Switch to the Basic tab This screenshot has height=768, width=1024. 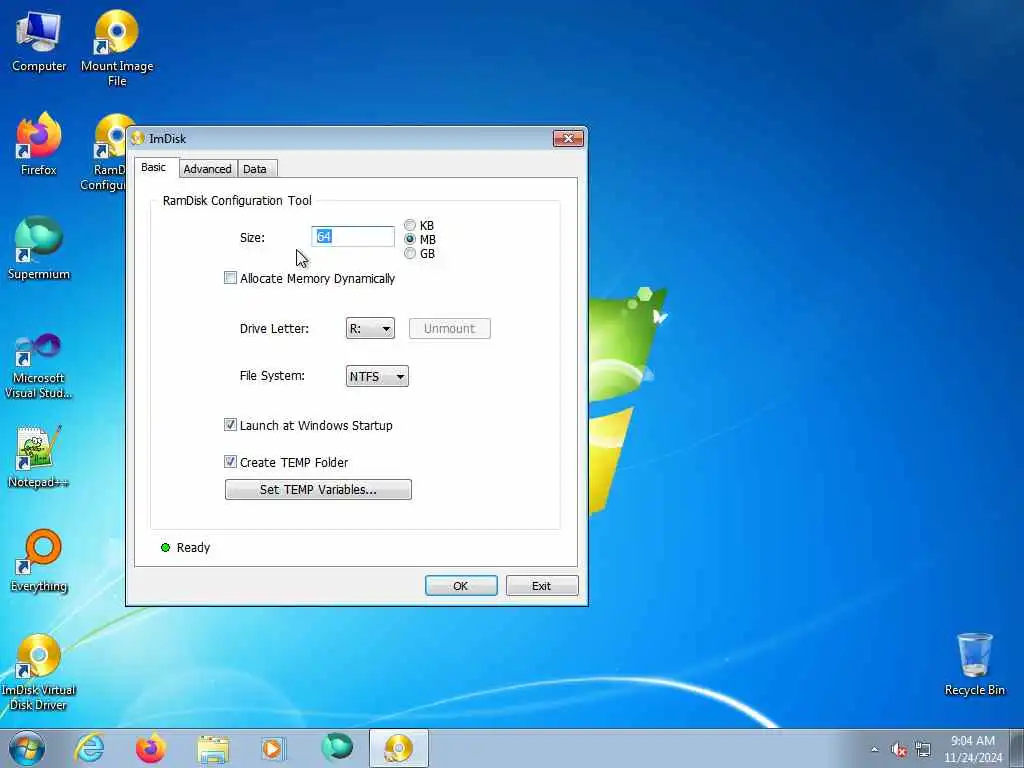click(x=153, y=167)
